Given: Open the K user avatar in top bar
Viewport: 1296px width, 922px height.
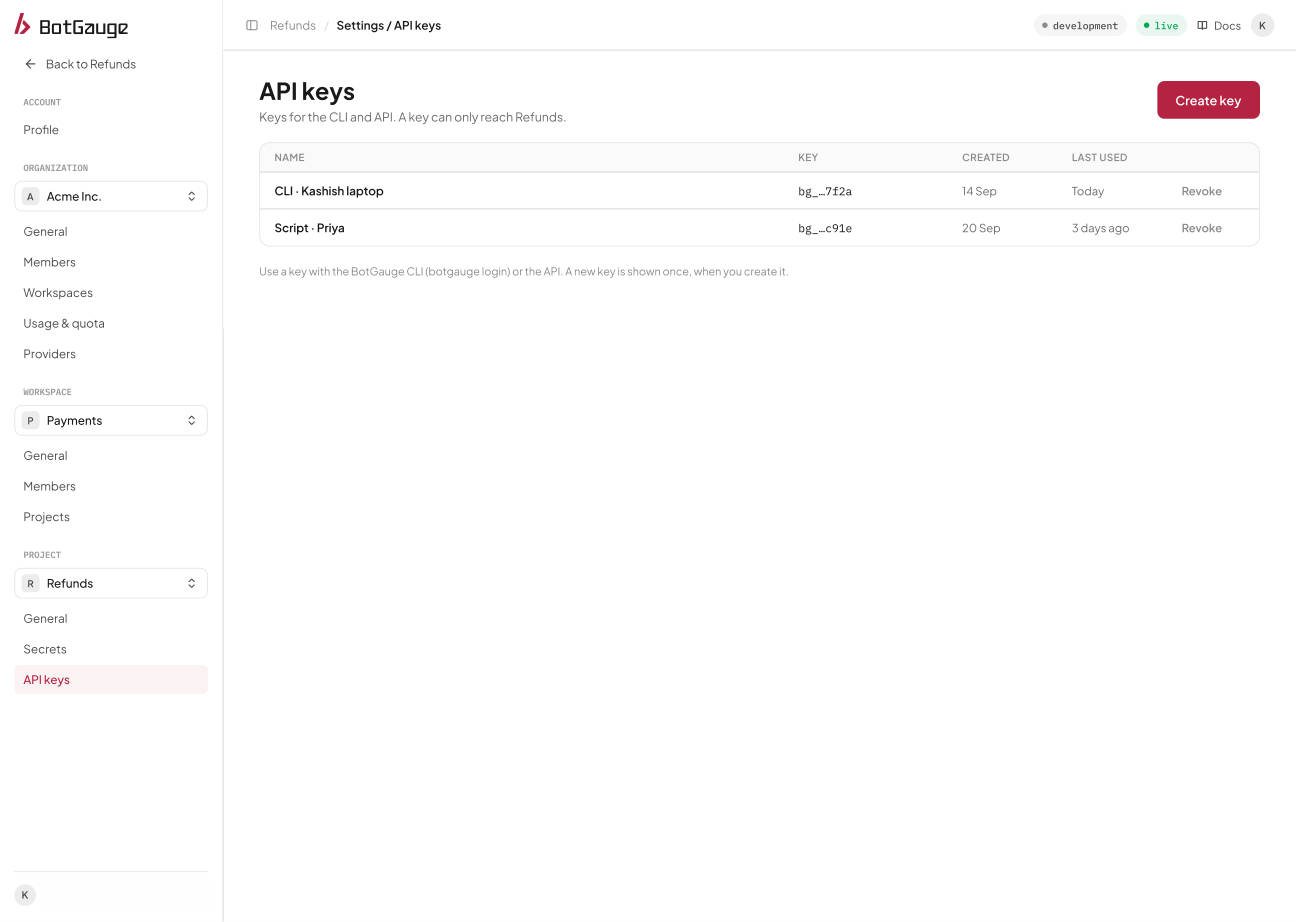Looking at the screenshot, I should pos(1262,25).
